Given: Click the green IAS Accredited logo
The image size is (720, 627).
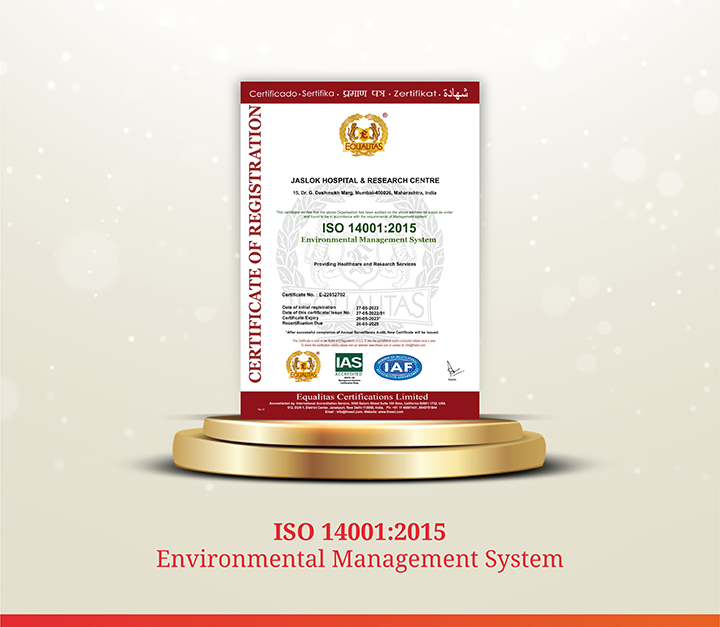Looking at the screenshot, I should pos(349,368).
